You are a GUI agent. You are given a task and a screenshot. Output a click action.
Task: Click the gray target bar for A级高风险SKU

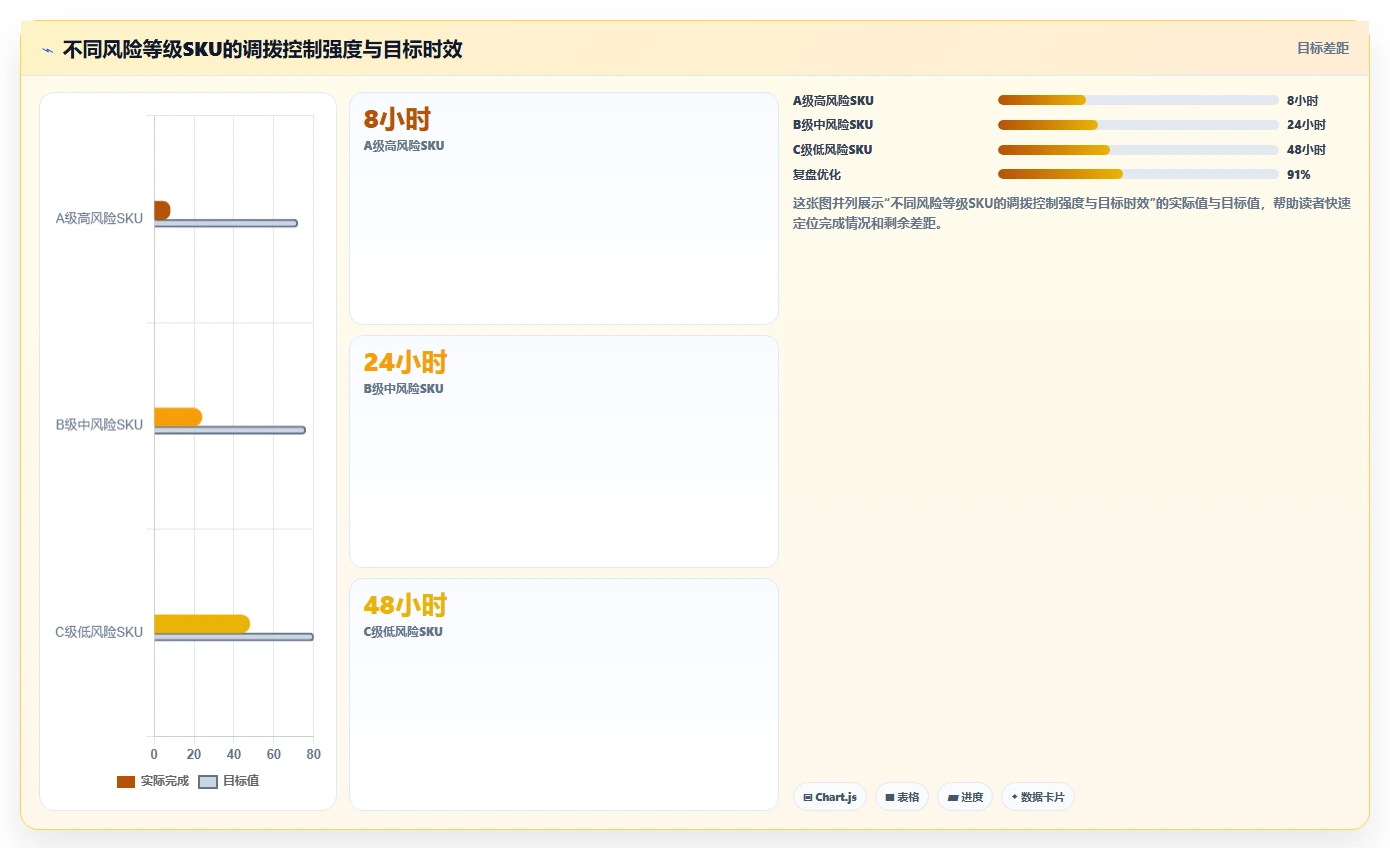pos(226,223)
